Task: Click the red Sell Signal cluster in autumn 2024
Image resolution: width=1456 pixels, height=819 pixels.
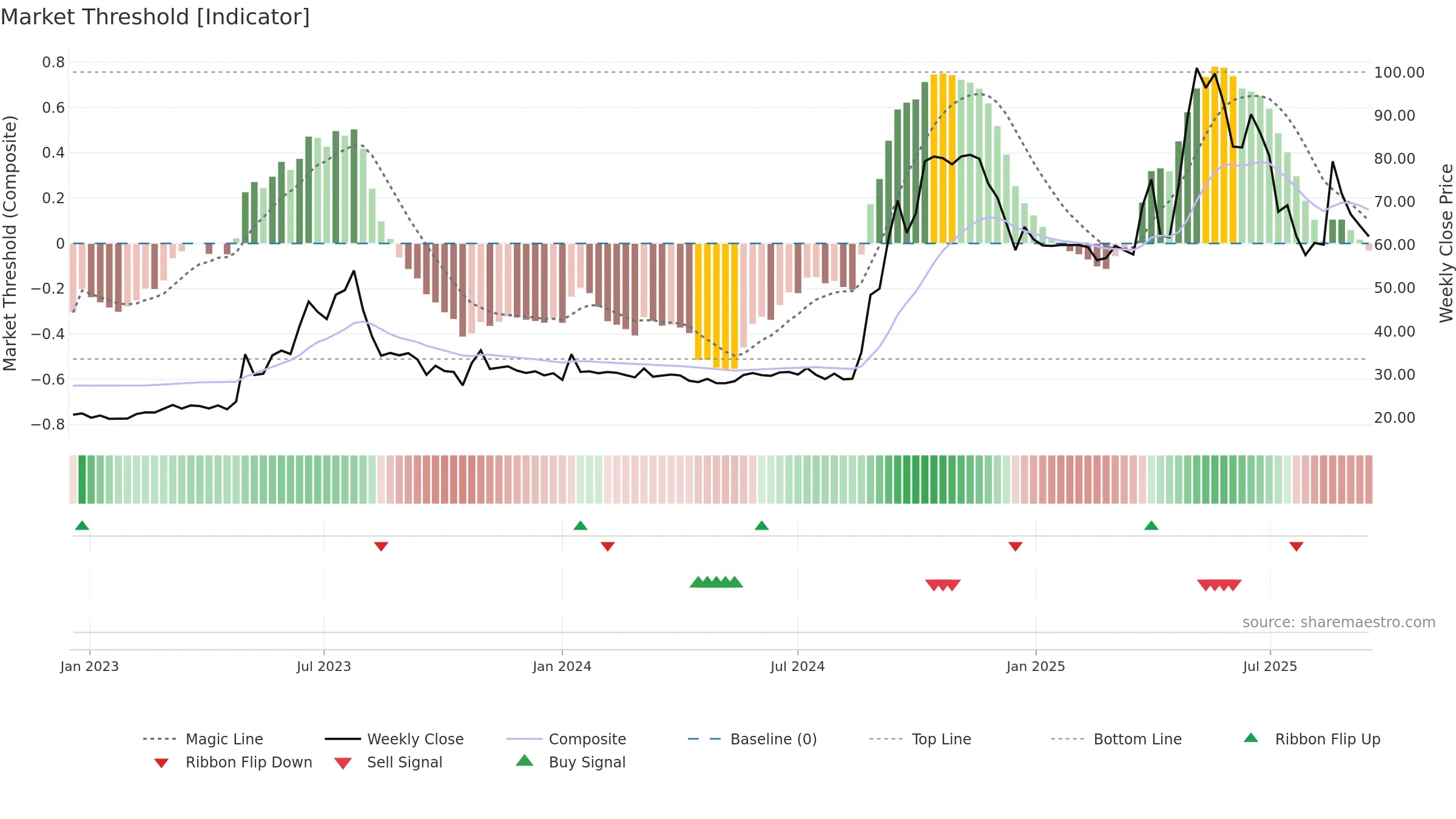Action: coord(943,585)
